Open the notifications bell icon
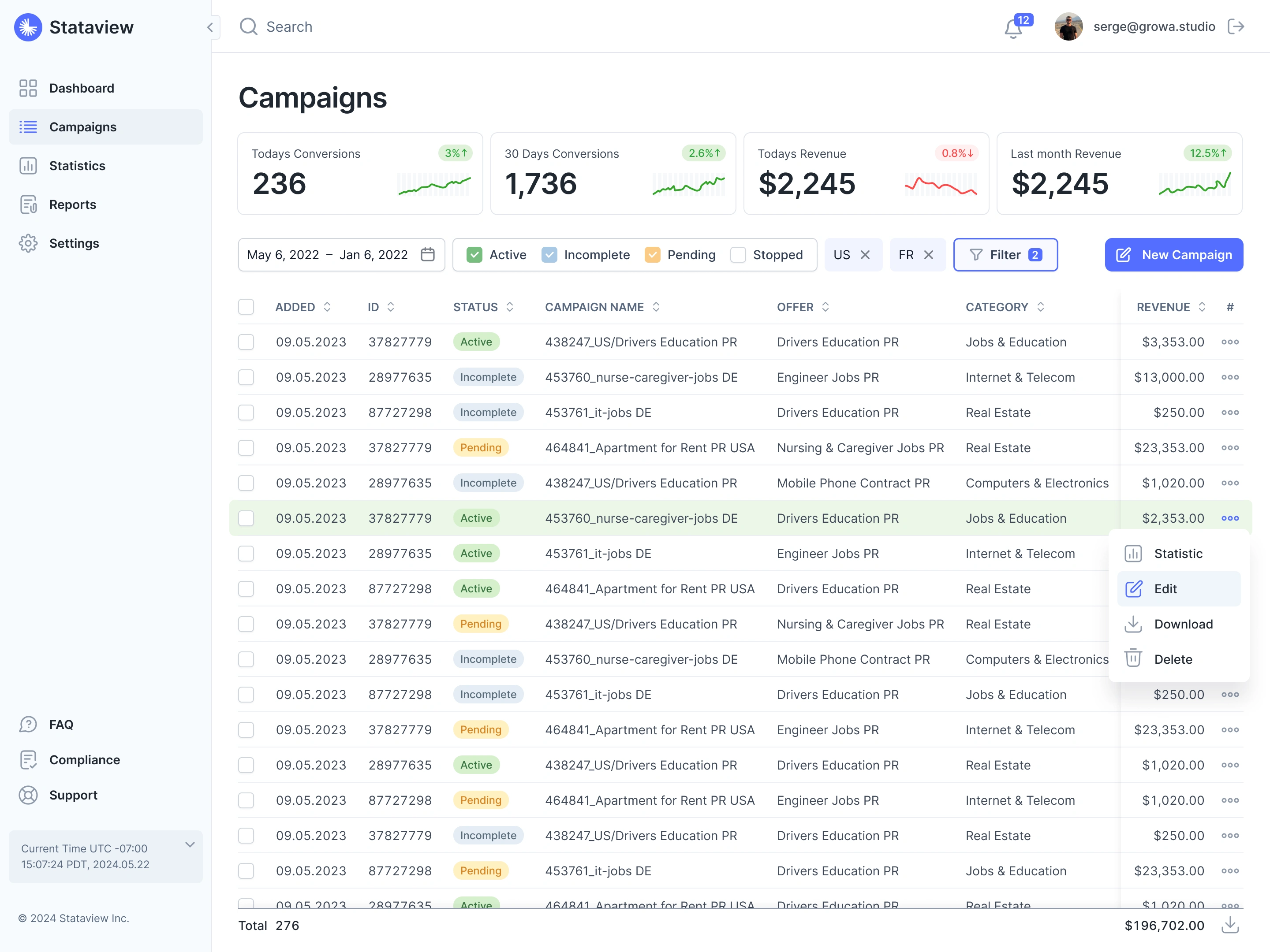 click(1013, 27)
